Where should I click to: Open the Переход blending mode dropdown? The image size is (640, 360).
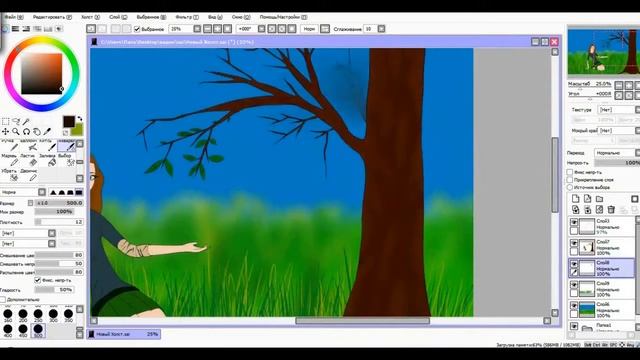(617, 153)
